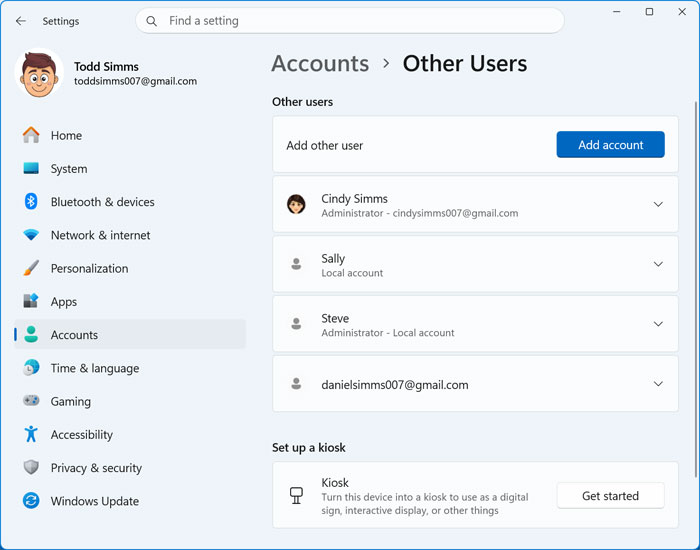Open Apps settings label

(x=64, y=302)
